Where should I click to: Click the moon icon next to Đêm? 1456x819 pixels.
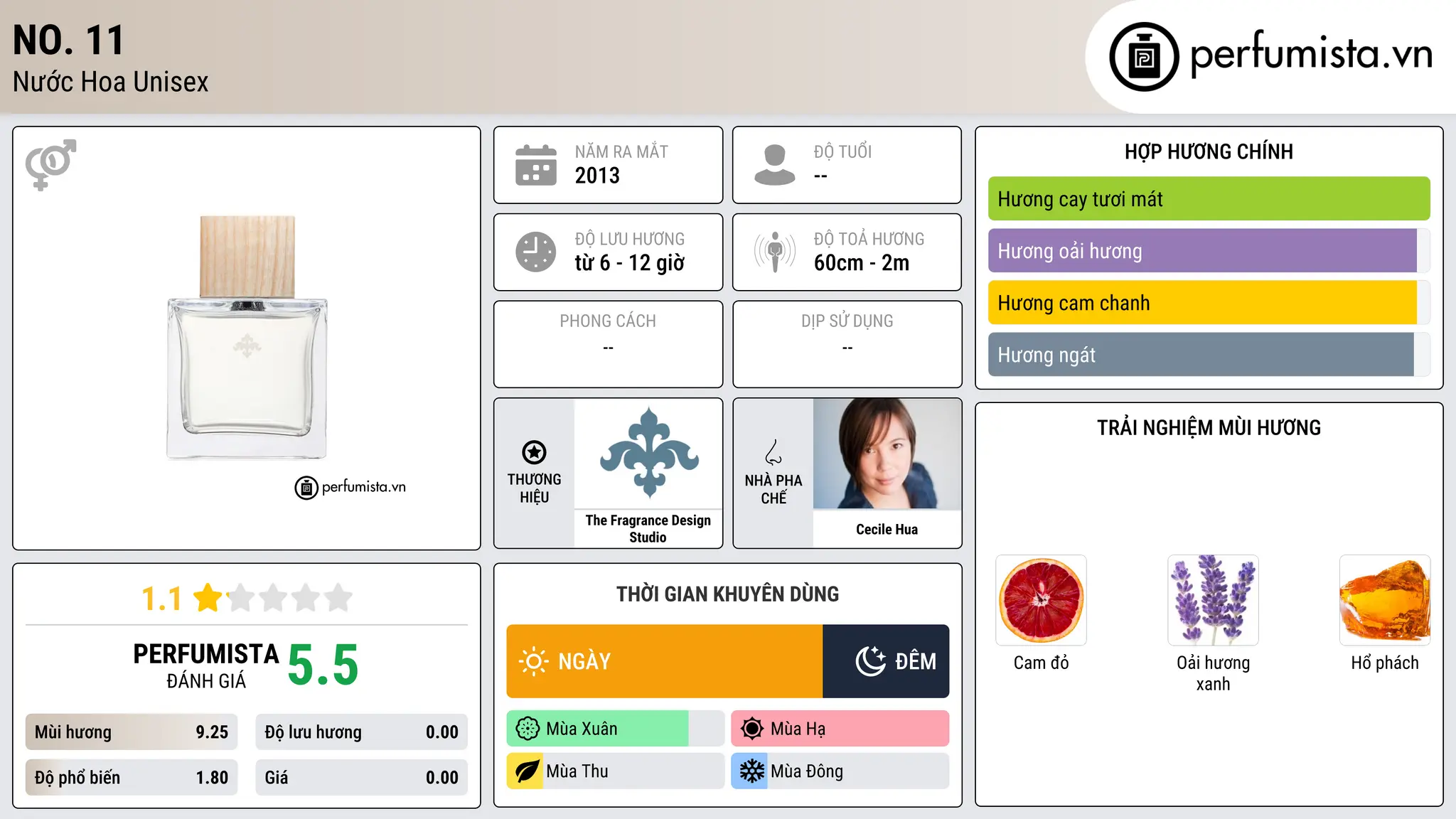tap(871, 661)
